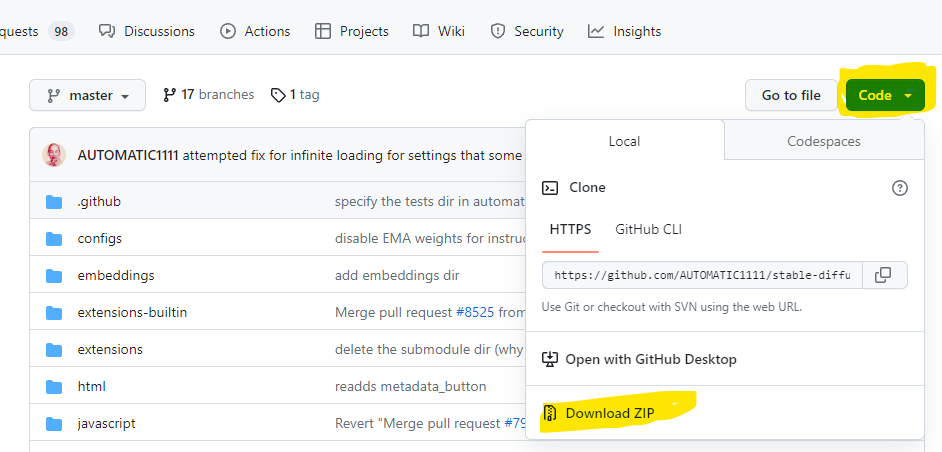This screenshot has height=452, width=942.
Task: Click the branches fork icon next to 17
Action: click(169, 95)
